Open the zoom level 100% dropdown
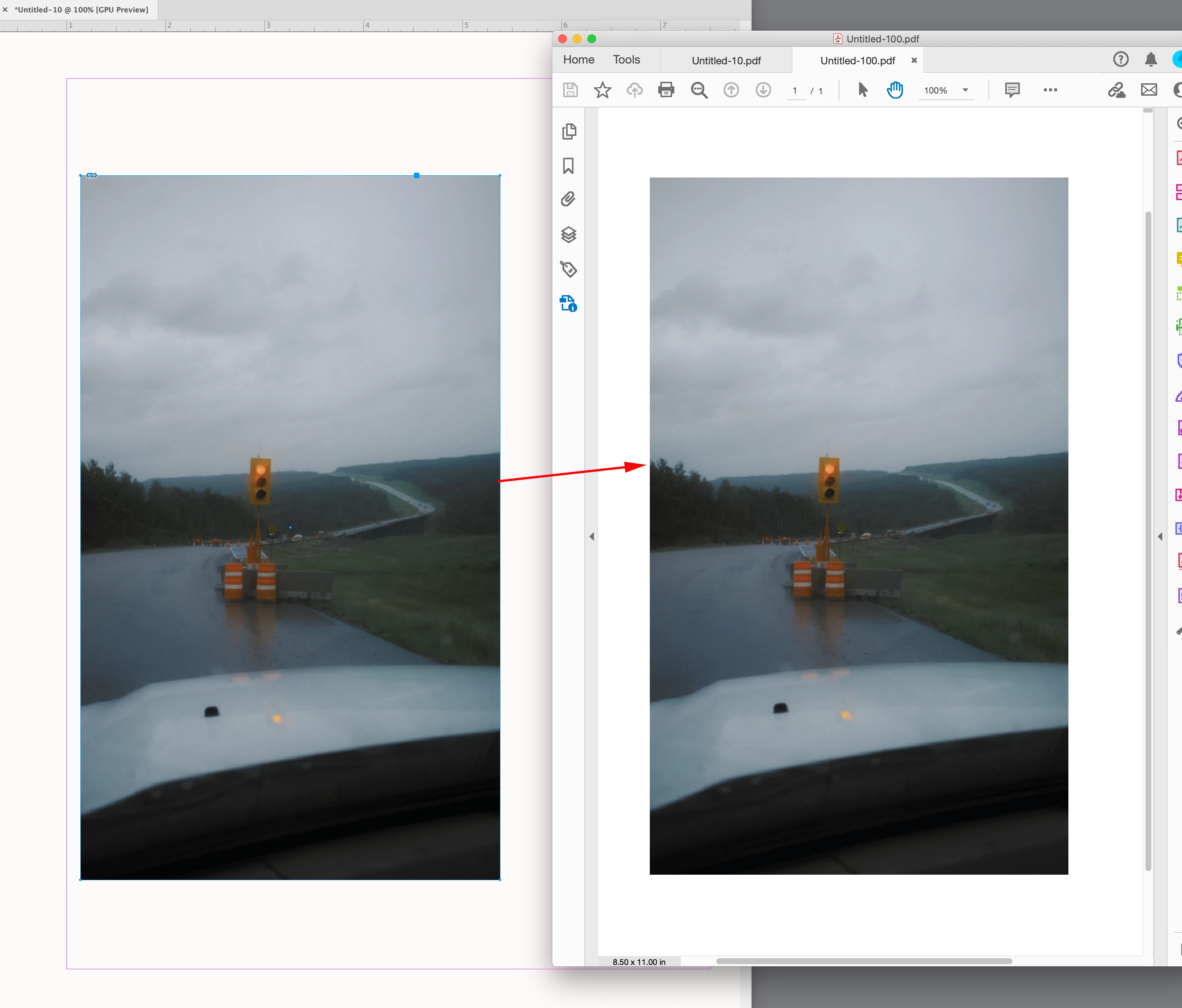The width and height of the screenshot is (1182, 1008). pos(965,90)
